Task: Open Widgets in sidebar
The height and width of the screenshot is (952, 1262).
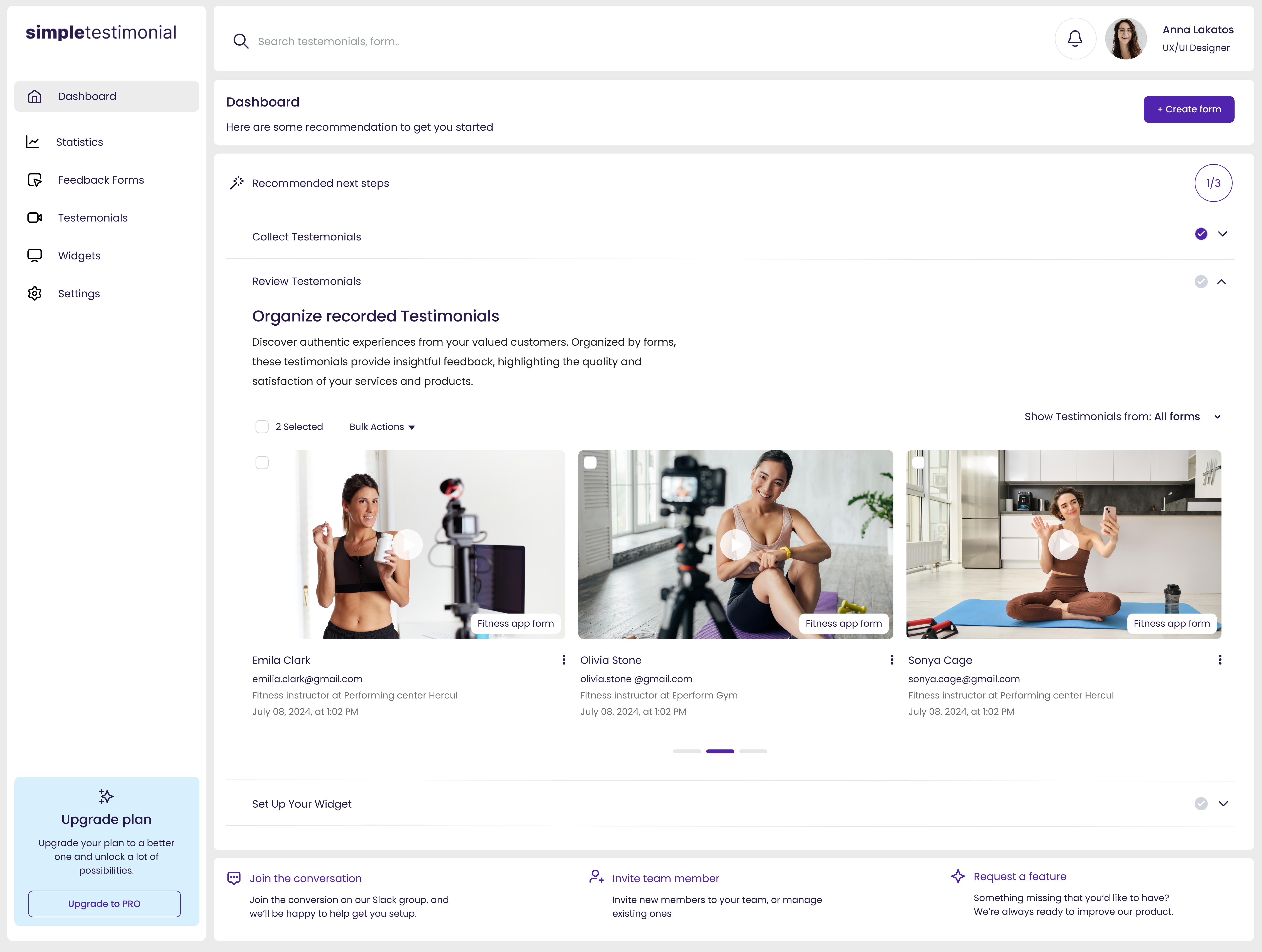Action: [79, 256]
